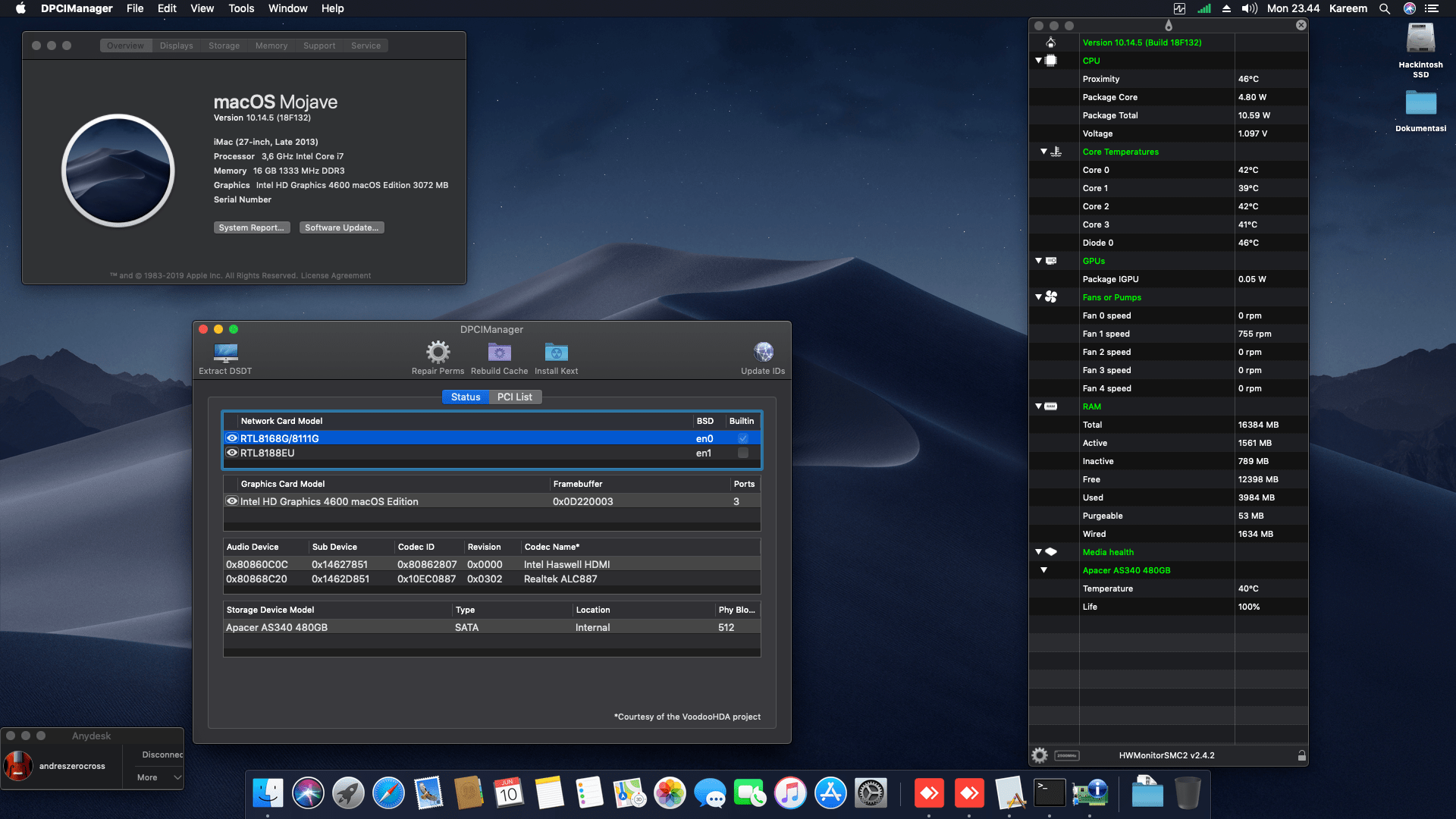Viewport: 1456px width, 819px height.
Task: Open the Rebuild Cache tool
Action: tap(499, 352)
